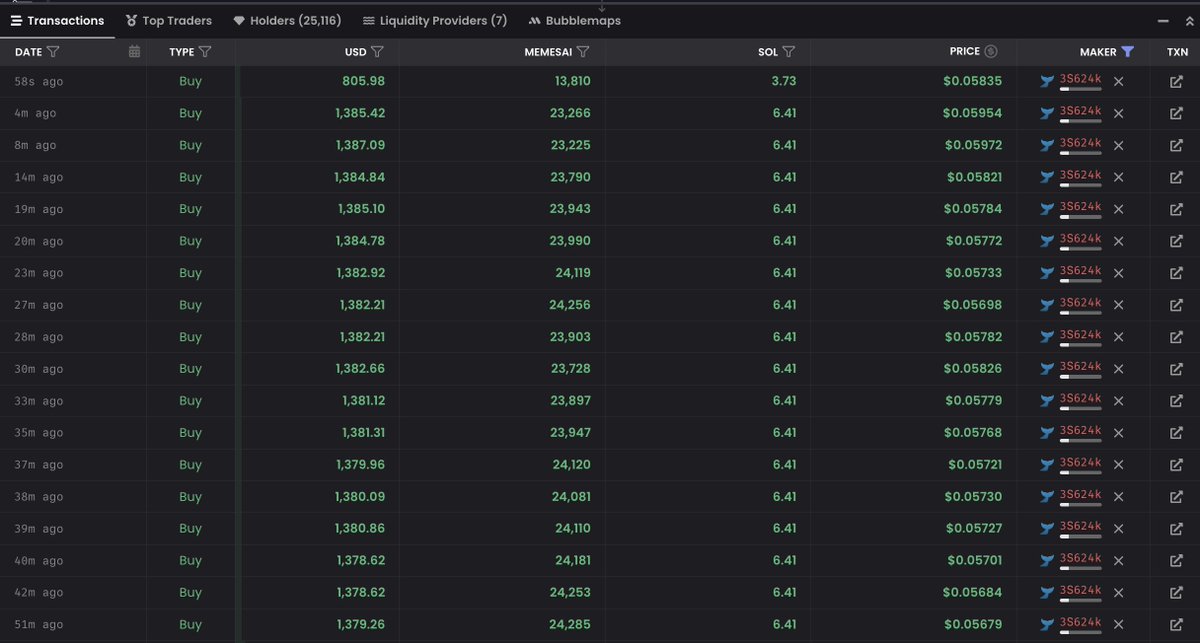Click the Type column filter funnel
Screen dimensions: 1200x643
point(204,51)
